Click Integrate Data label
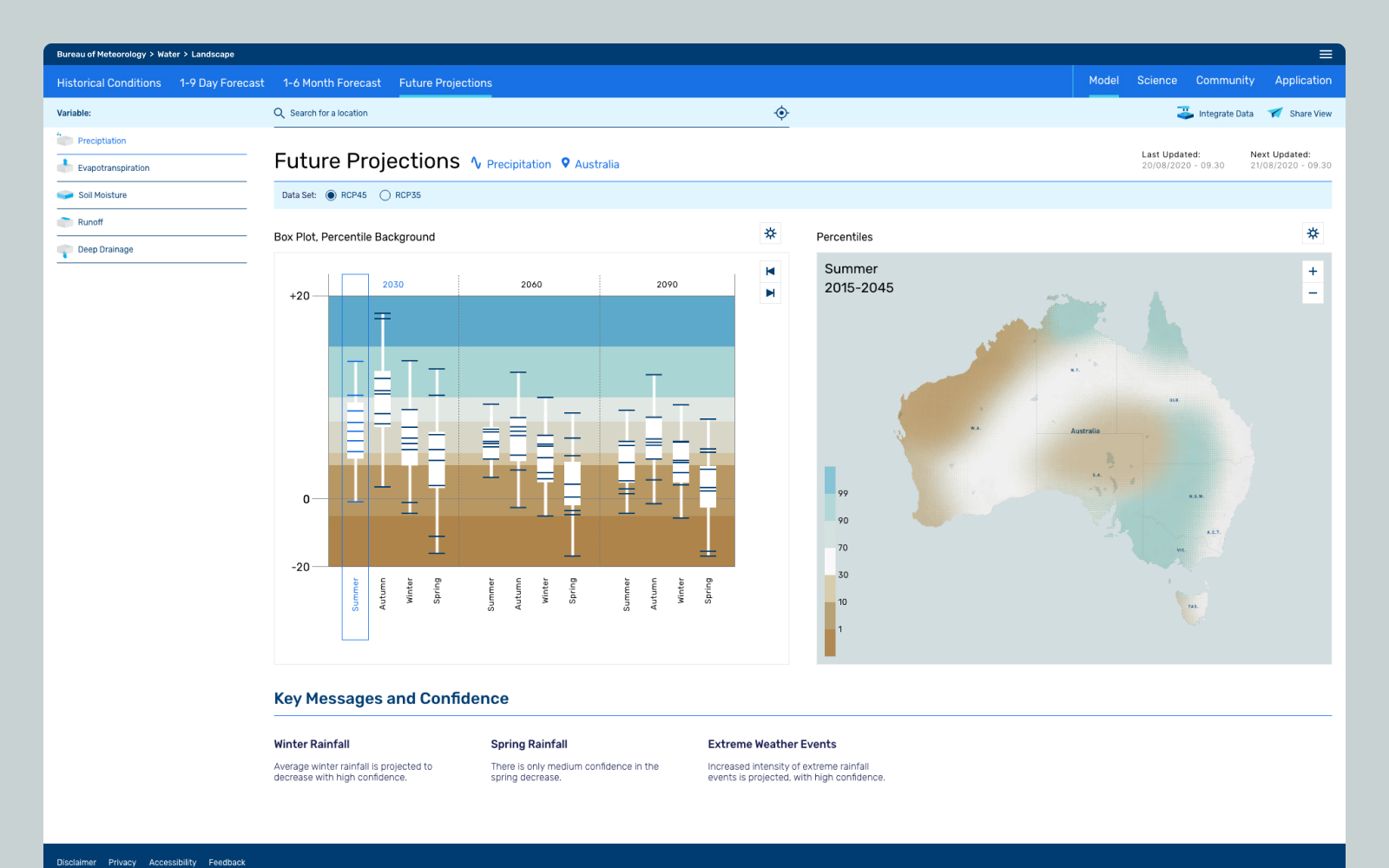1389x868 pixels. (x=1226, y=114)
